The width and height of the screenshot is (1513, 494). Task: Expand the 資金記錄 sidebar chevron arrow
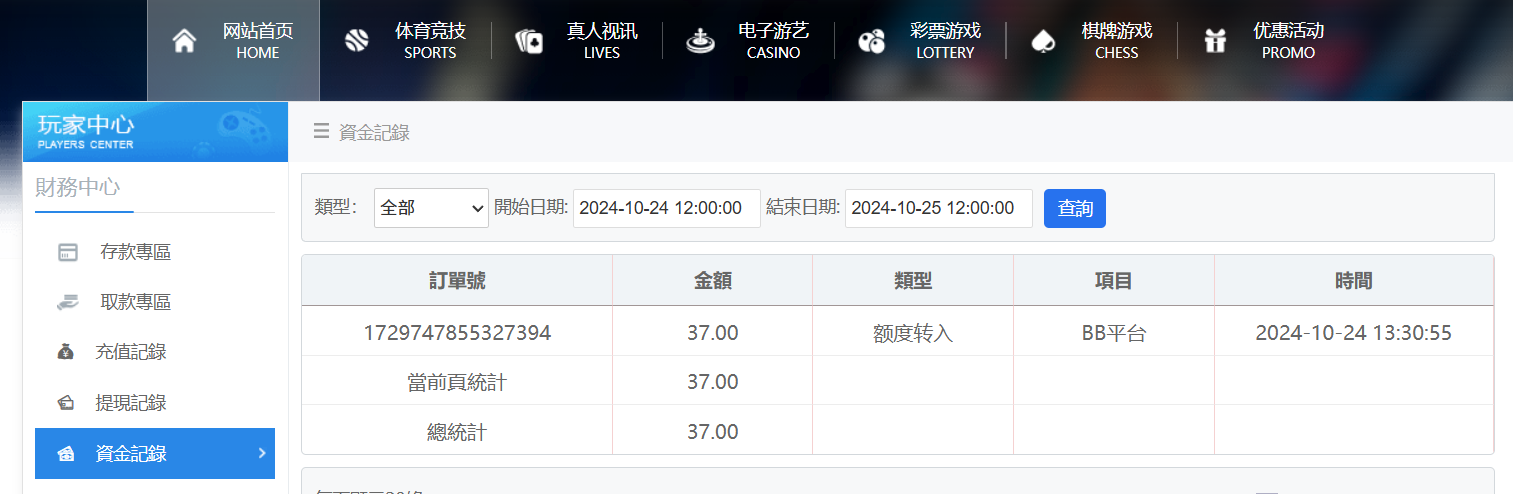pos(262,453)
